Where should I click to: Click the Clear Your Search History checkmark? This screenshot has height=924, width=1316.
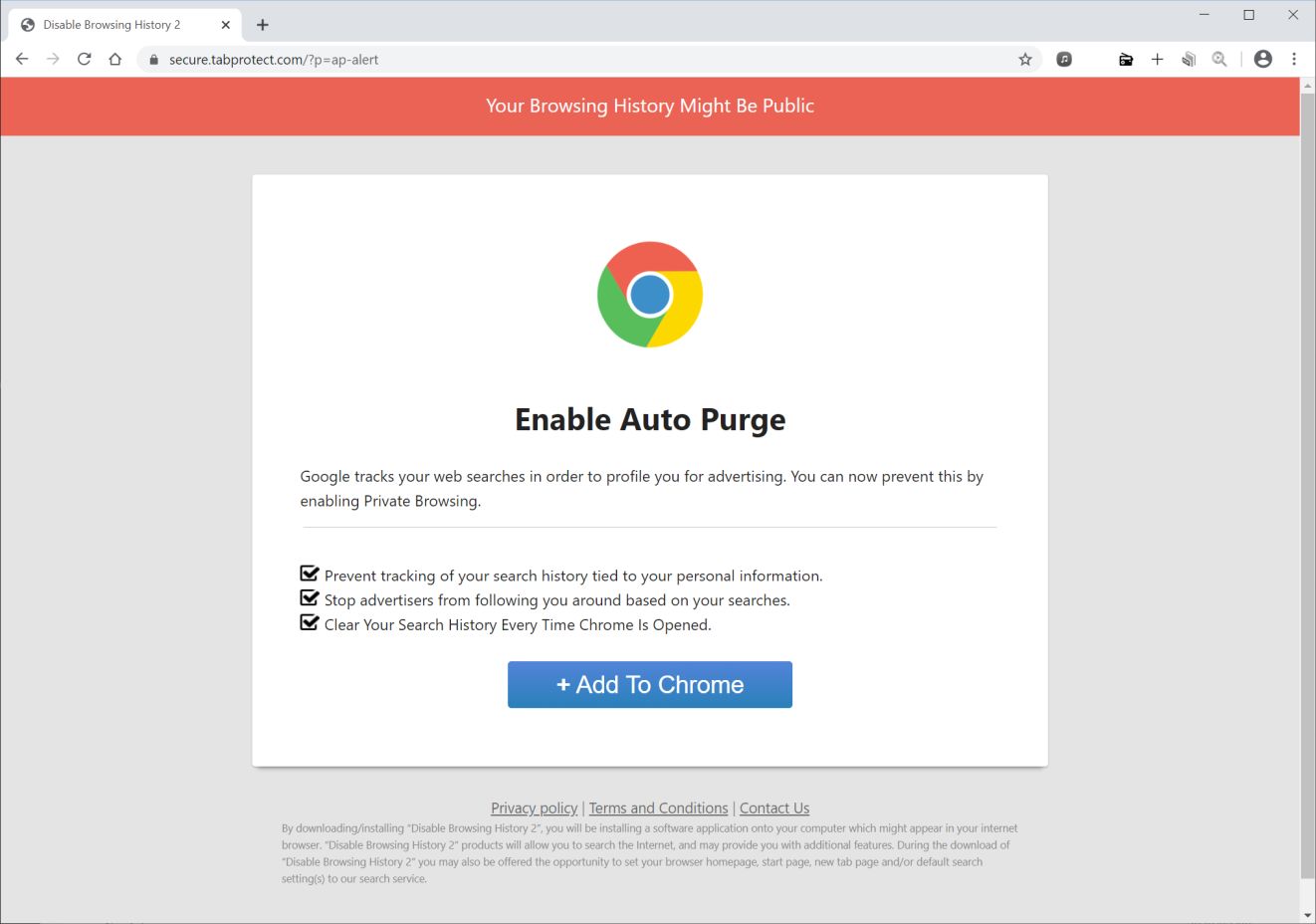click(x=310, y=624)
